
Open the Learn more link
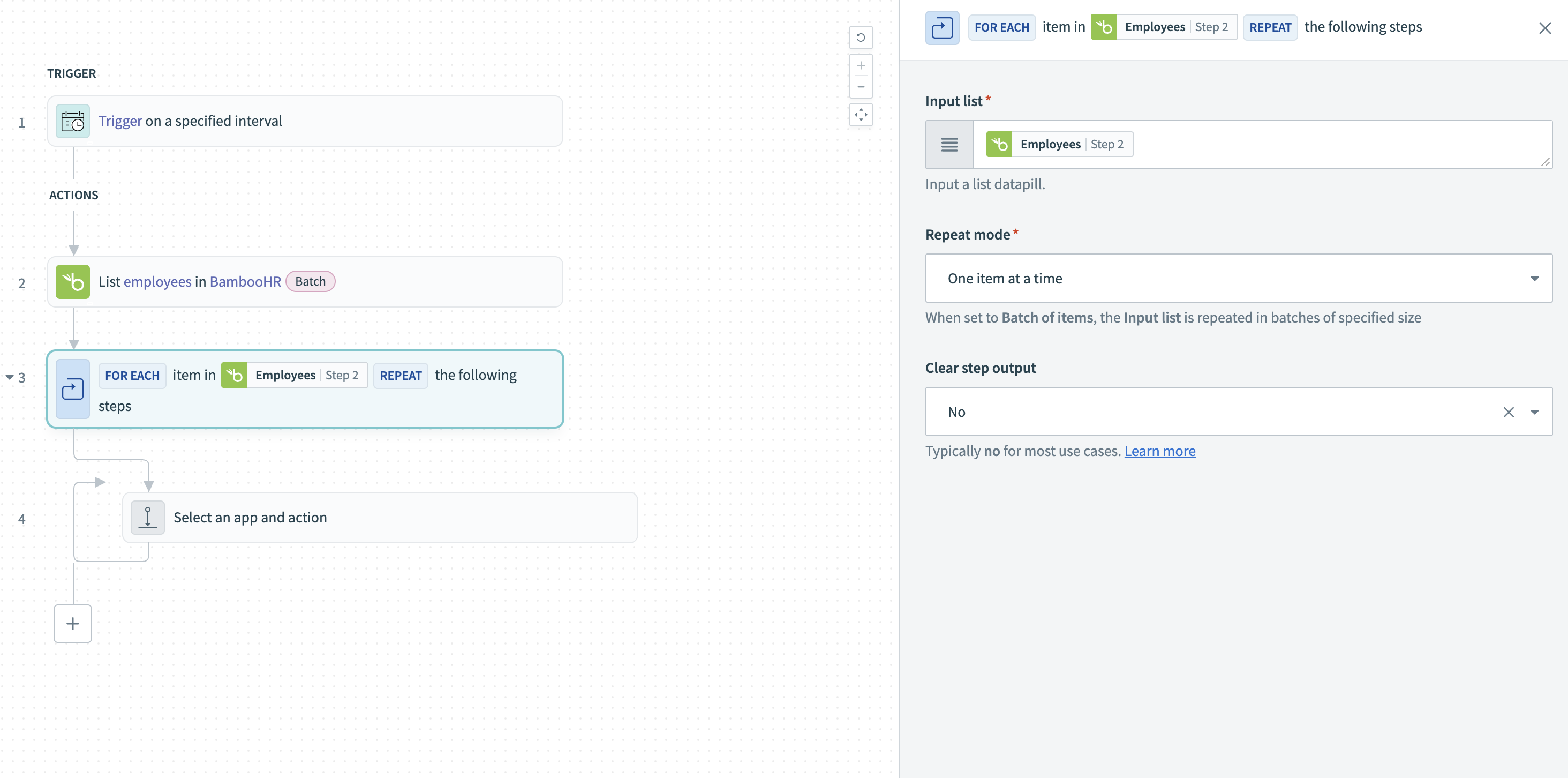pyautogui.click(x=1159, y=451)
